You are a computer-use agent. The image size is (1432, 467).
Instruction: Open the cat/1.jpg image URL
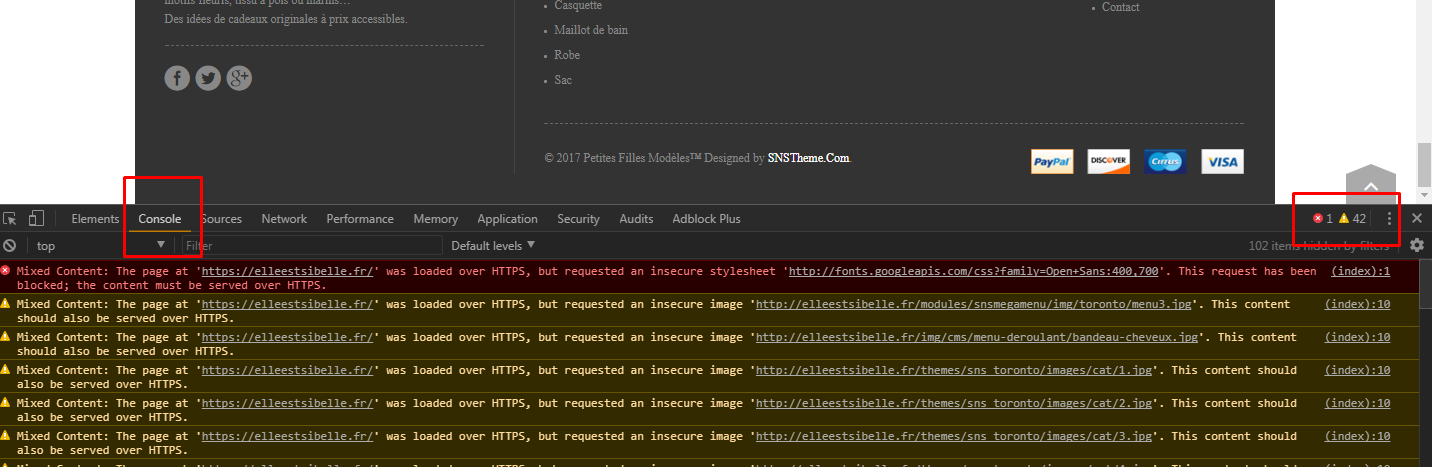click(x=953, y=370)
